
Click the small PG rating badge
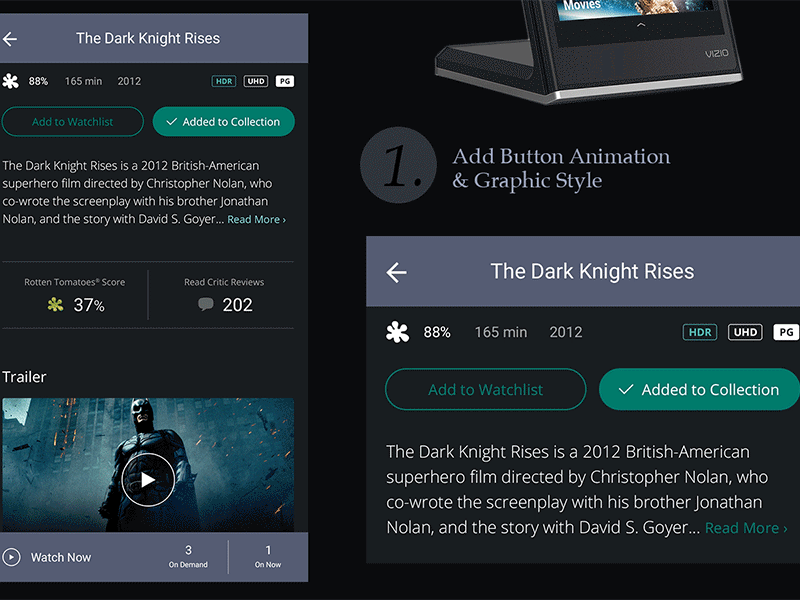click(x=285, y=81)
